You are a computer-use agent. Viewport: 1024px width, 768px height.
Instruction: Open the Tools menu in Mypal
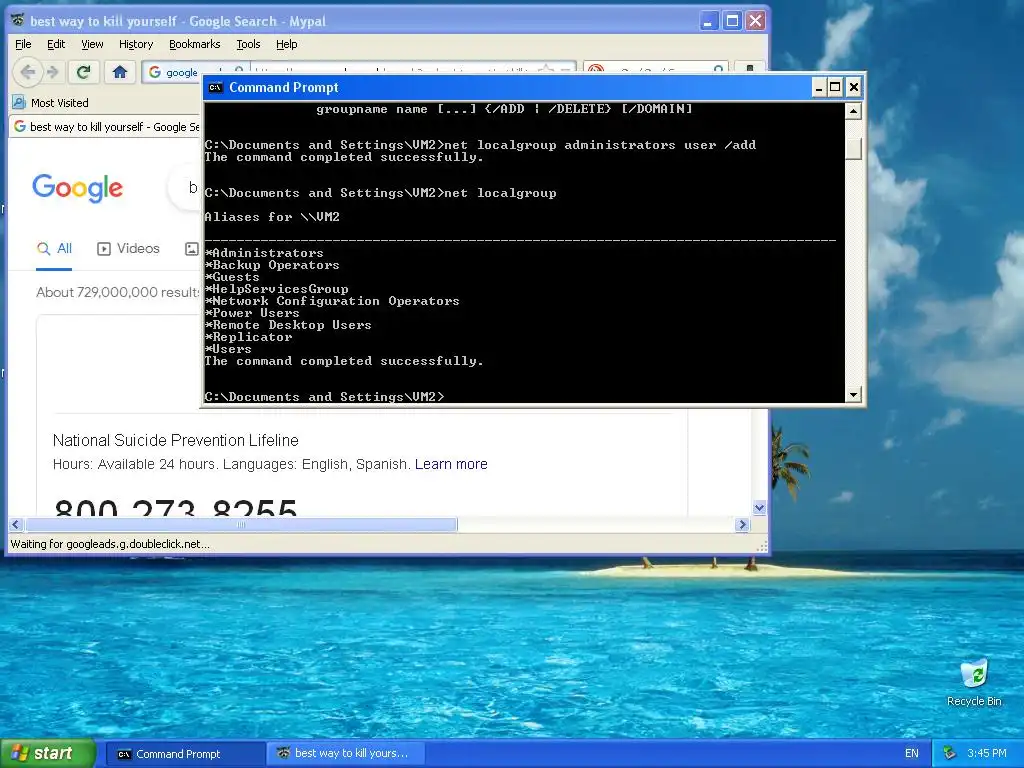pos(248,44)
